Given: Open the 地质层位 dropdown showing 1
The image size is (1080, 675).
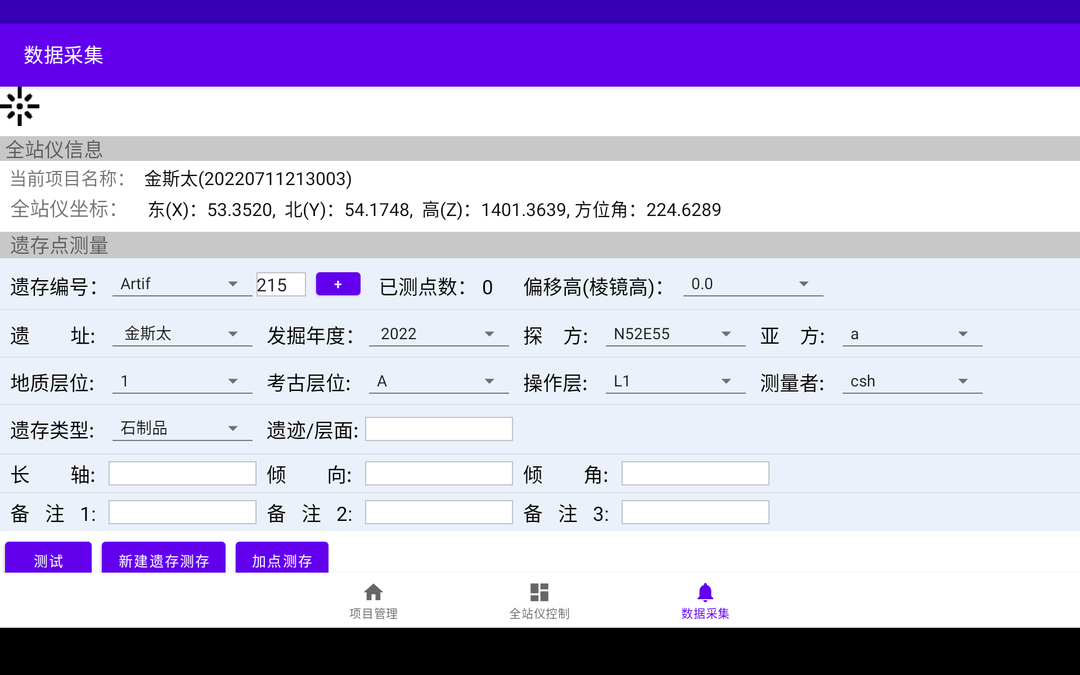Looking at the screenshot, I should point(182,382).
